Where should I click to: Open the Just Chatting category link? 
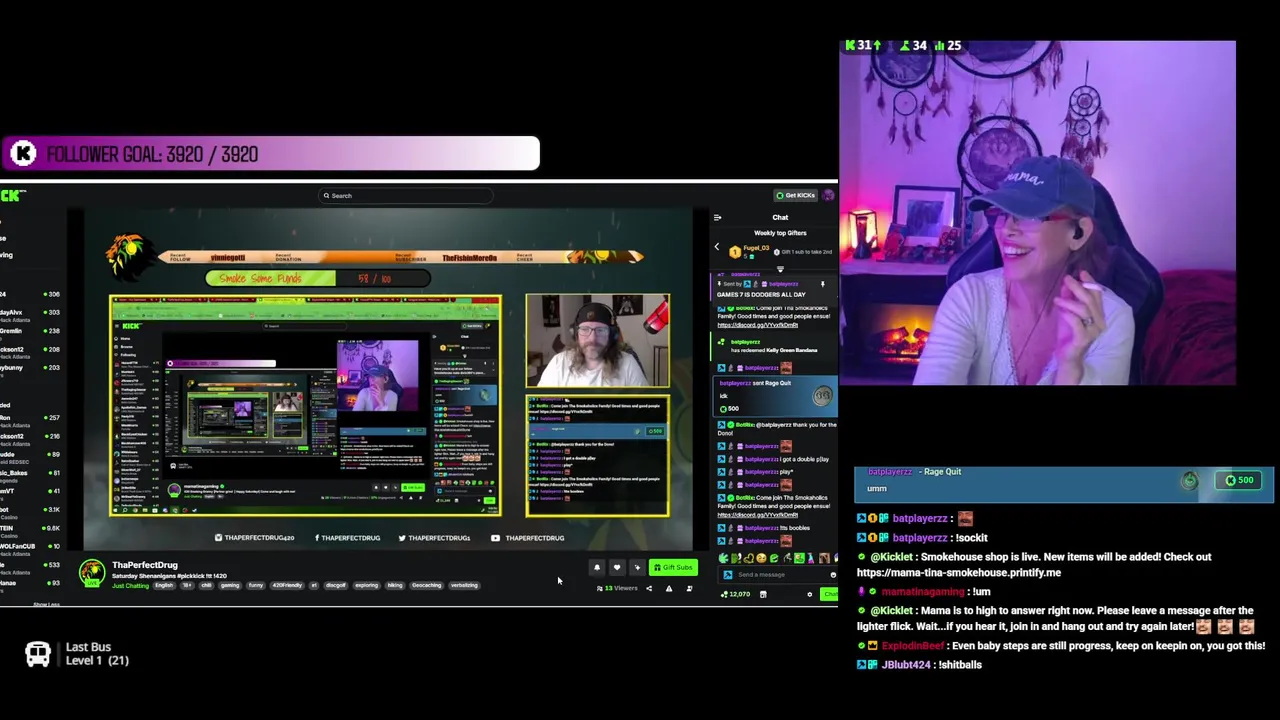(x=130, y=585)
